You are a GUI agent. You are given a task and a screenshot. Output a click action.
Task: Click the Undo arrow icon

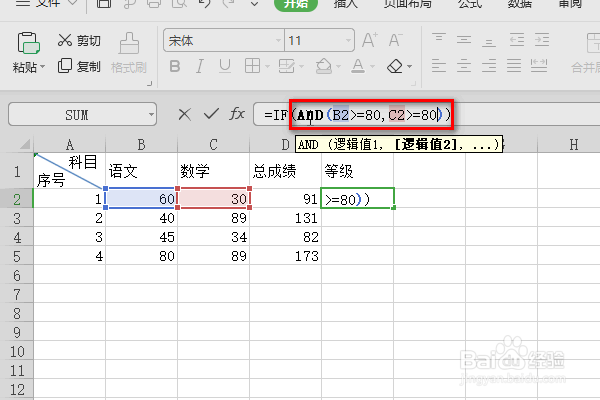coord(205,4)
